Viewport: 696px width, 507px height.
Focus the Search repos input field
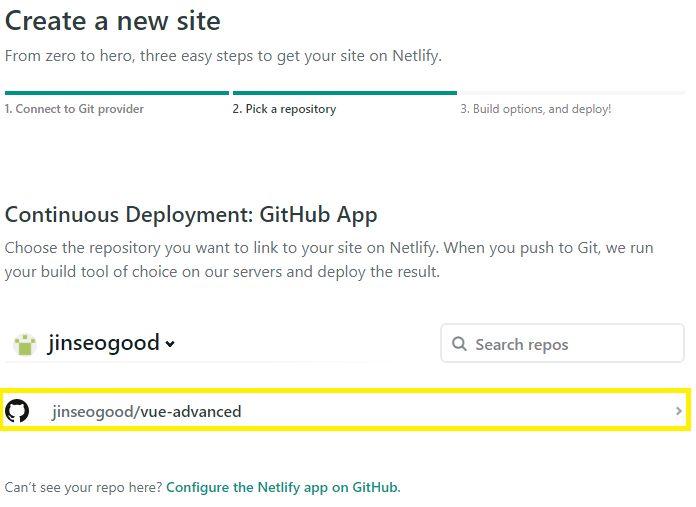pos(562,343)
